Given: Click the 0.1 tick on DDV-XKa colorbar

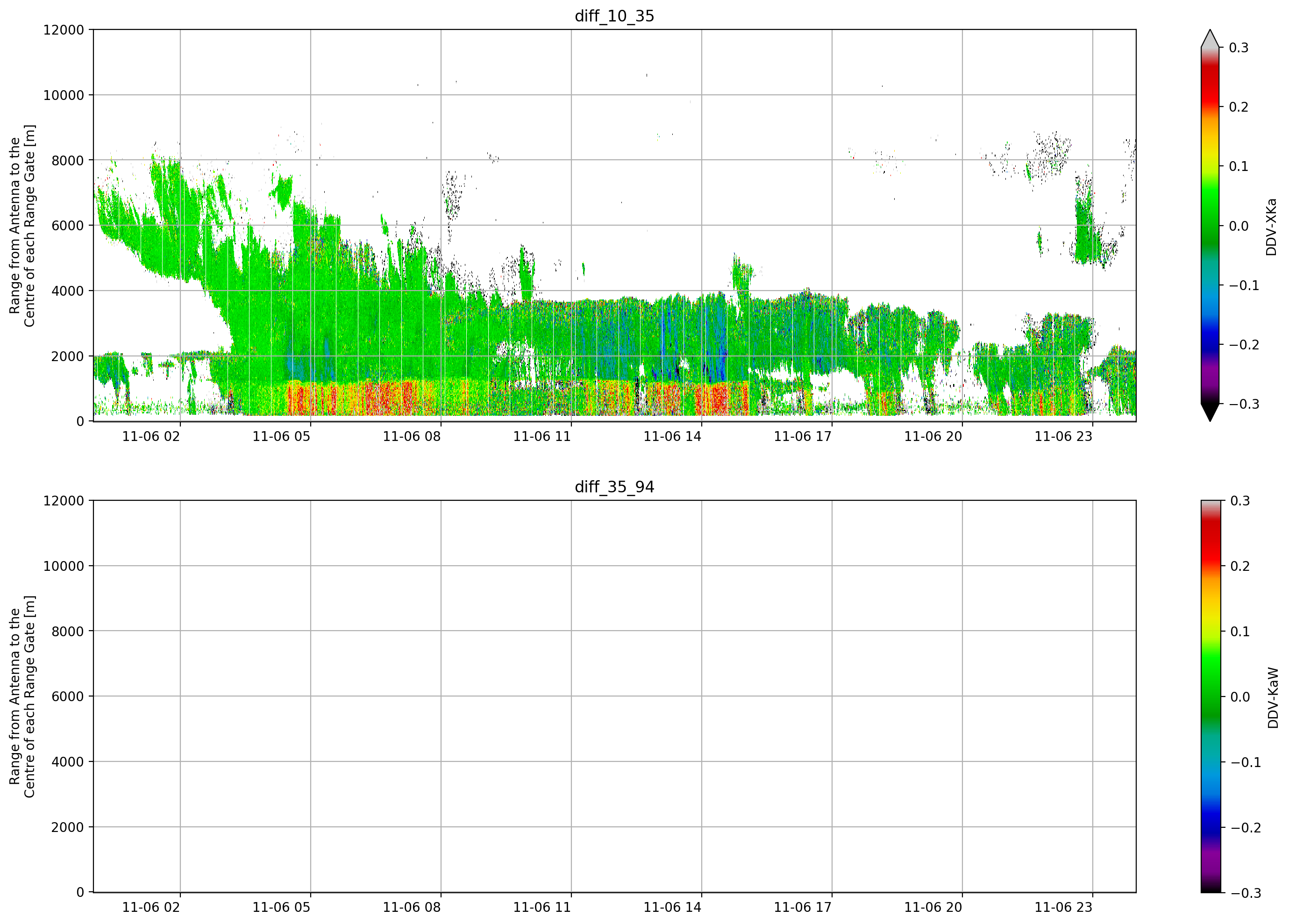Looking at the screenshot, I should (x=1239, y=166).
